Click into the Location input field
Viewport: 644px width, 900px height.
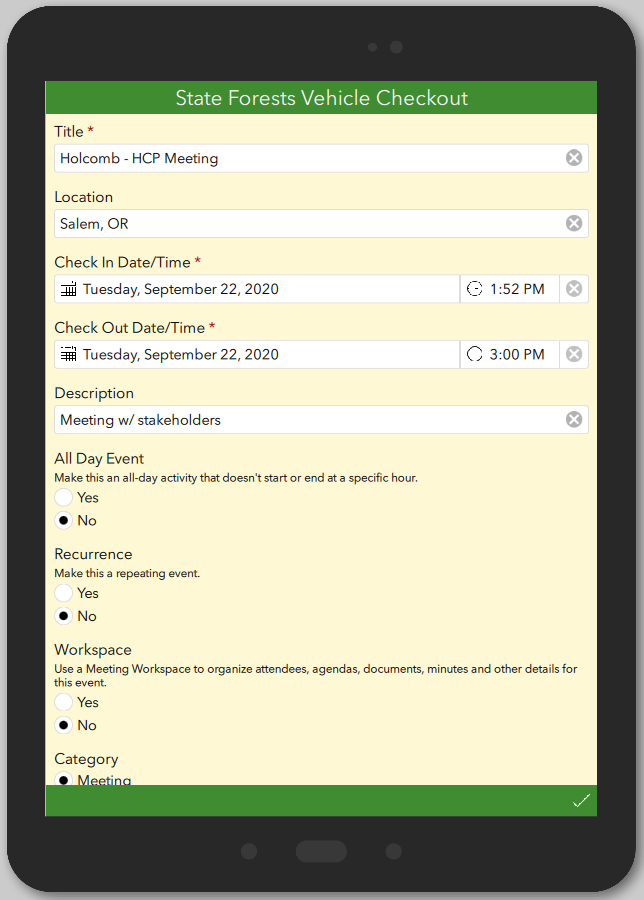pos(321,223)
